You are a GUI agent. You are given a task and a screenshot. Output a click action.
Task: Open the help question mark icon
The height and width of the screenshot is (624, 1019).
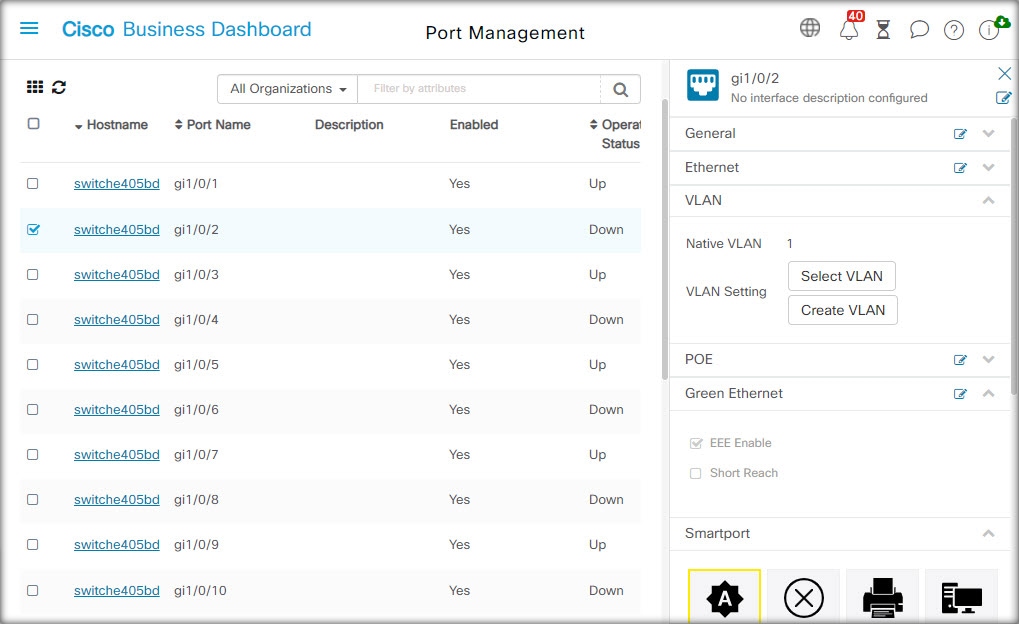[x=953, y=30]
